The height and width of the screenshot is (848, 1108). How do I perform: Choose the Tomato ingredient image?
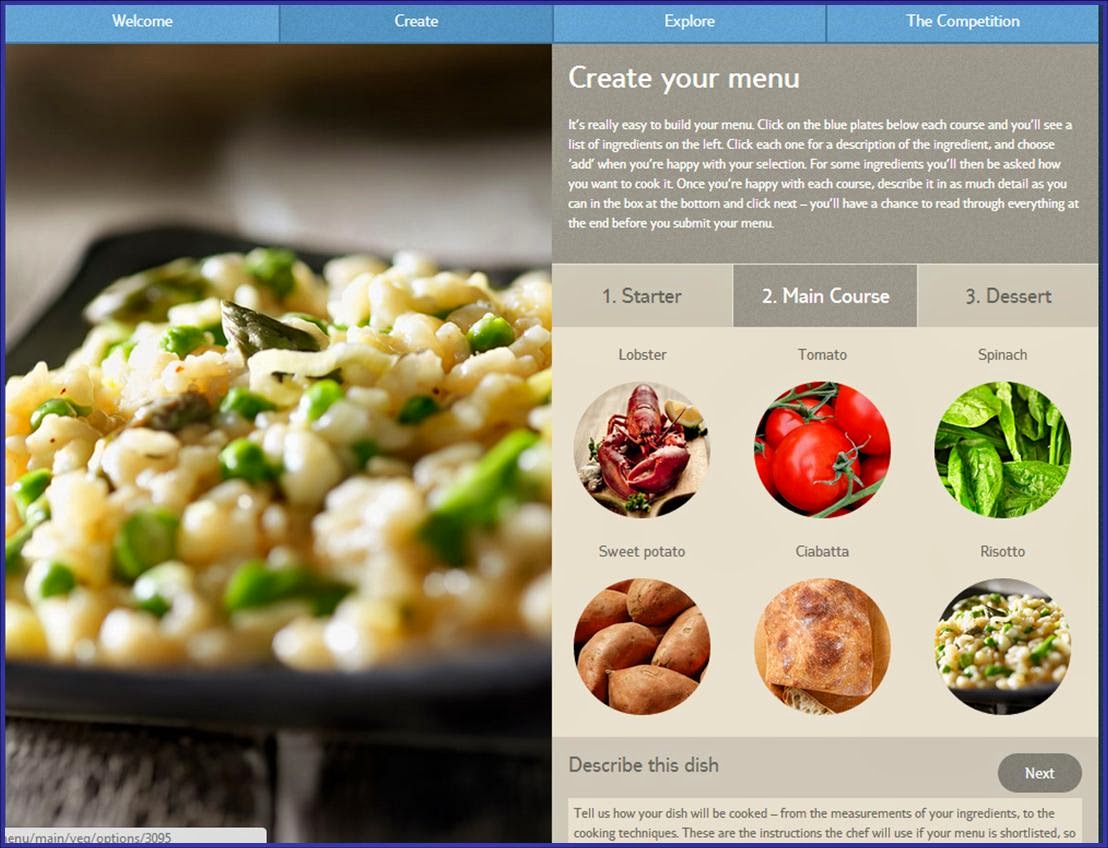tap(822, 449)
